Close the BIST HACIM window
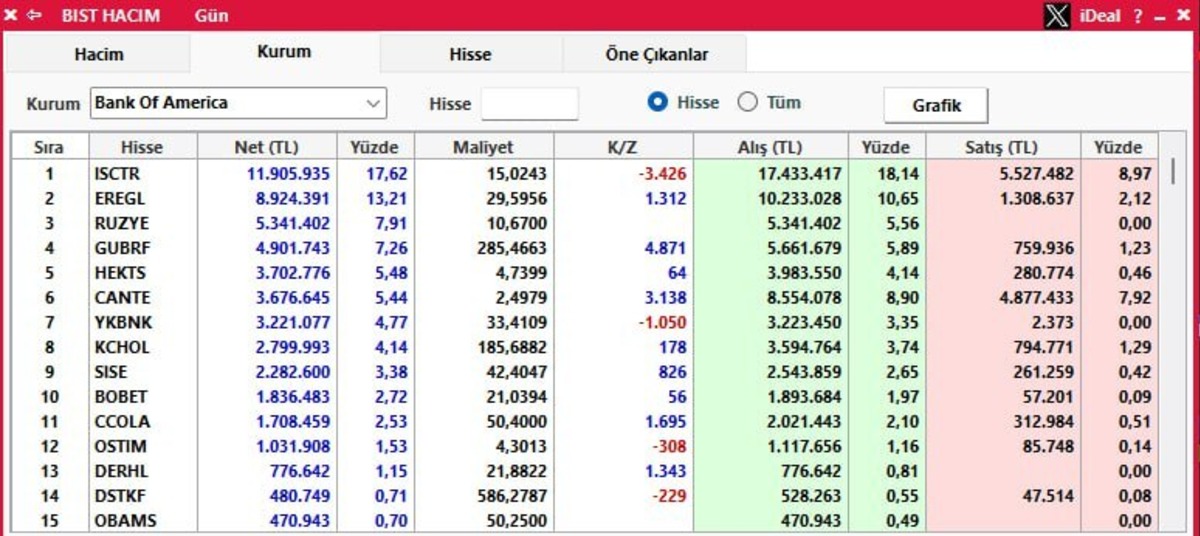The height and width of the screenshot is (536, 1200). (x=1182, y=17)
